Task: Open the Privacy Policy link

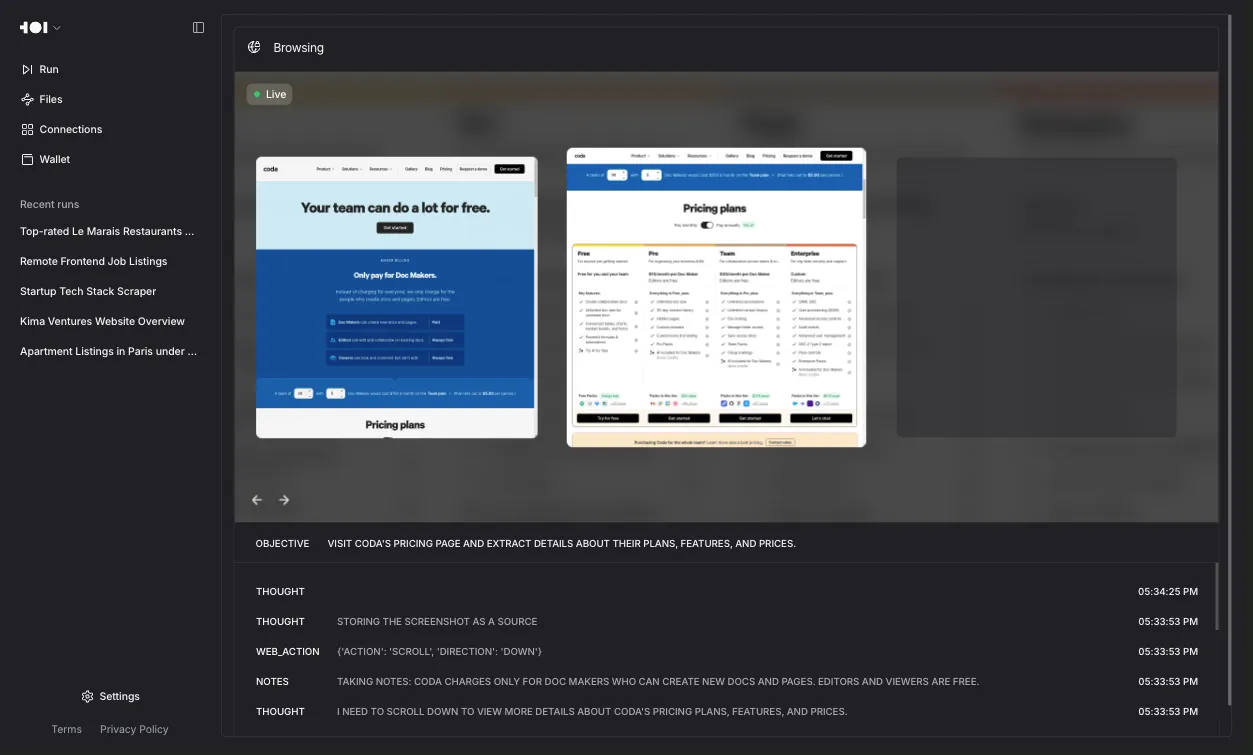Action: click(x=134, y=729)
